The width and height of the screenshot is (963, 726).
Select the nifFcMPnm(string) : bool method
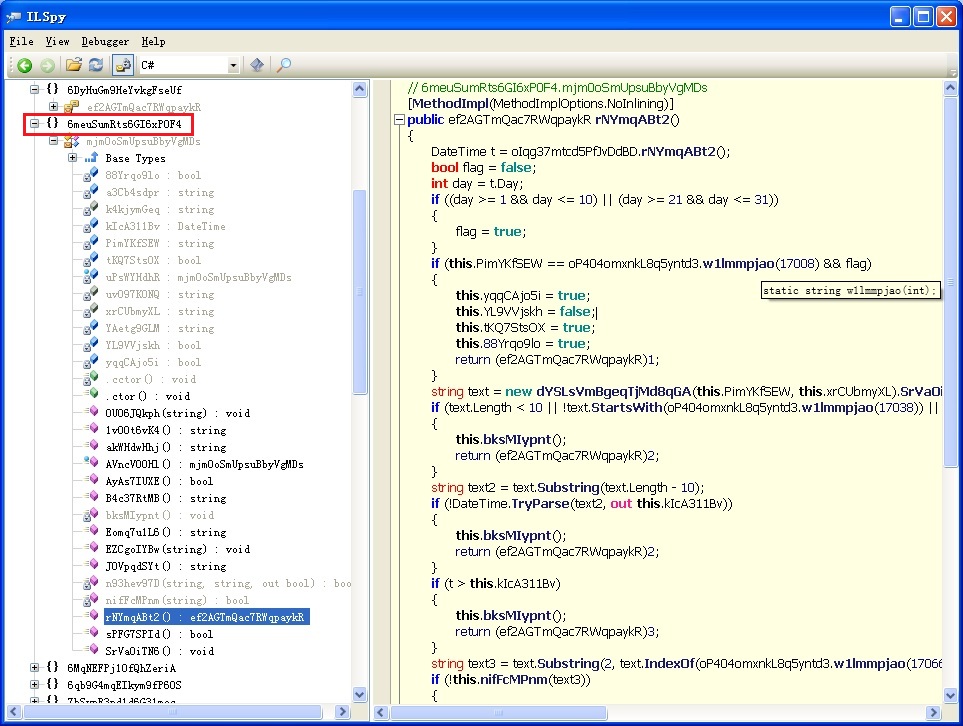pyautogui.click(x=177, y=601)
